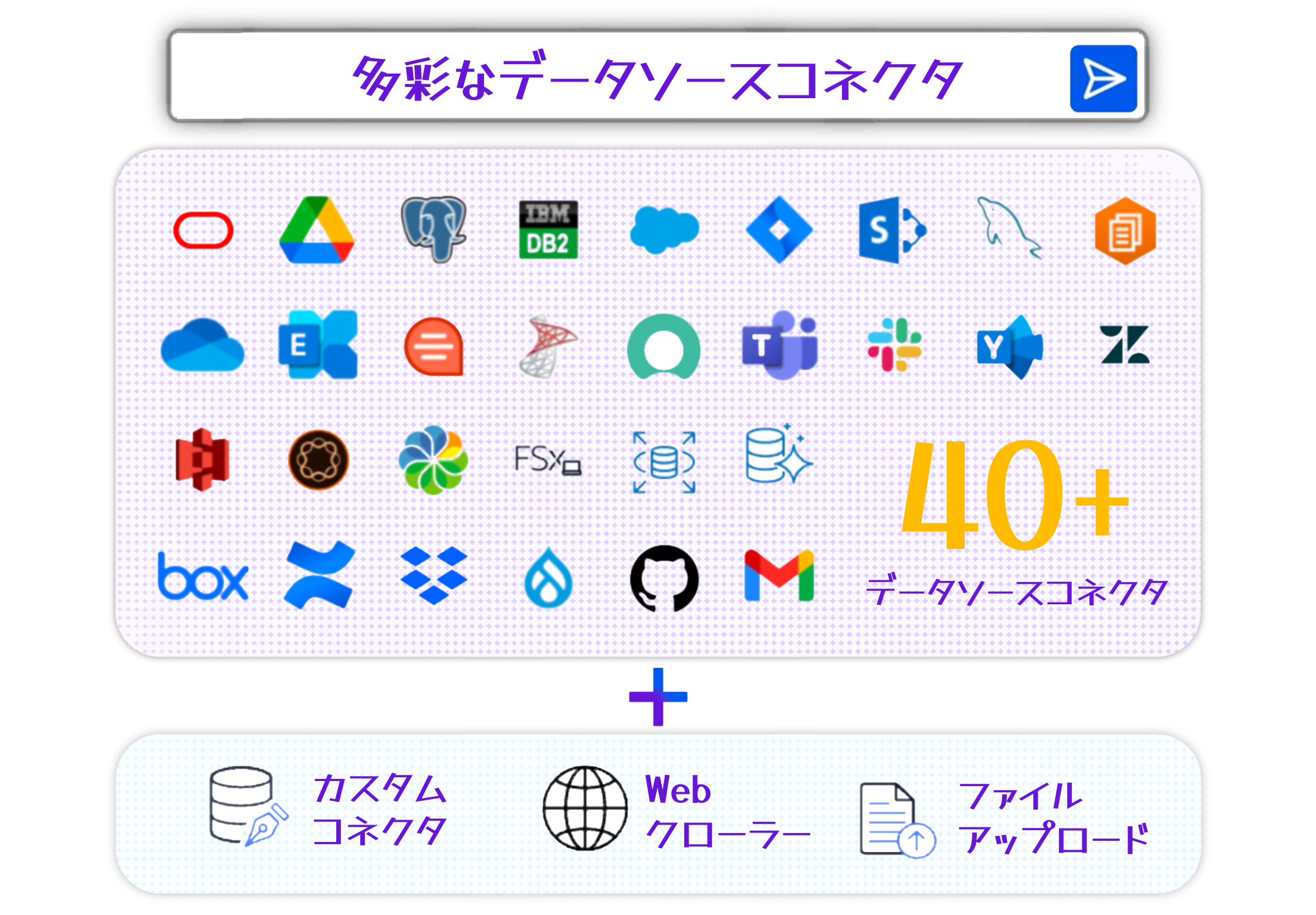Click the Web crawler globe icon
Image resolution: width=1316 pixels, height=915 pixels.
pos(585,808)
